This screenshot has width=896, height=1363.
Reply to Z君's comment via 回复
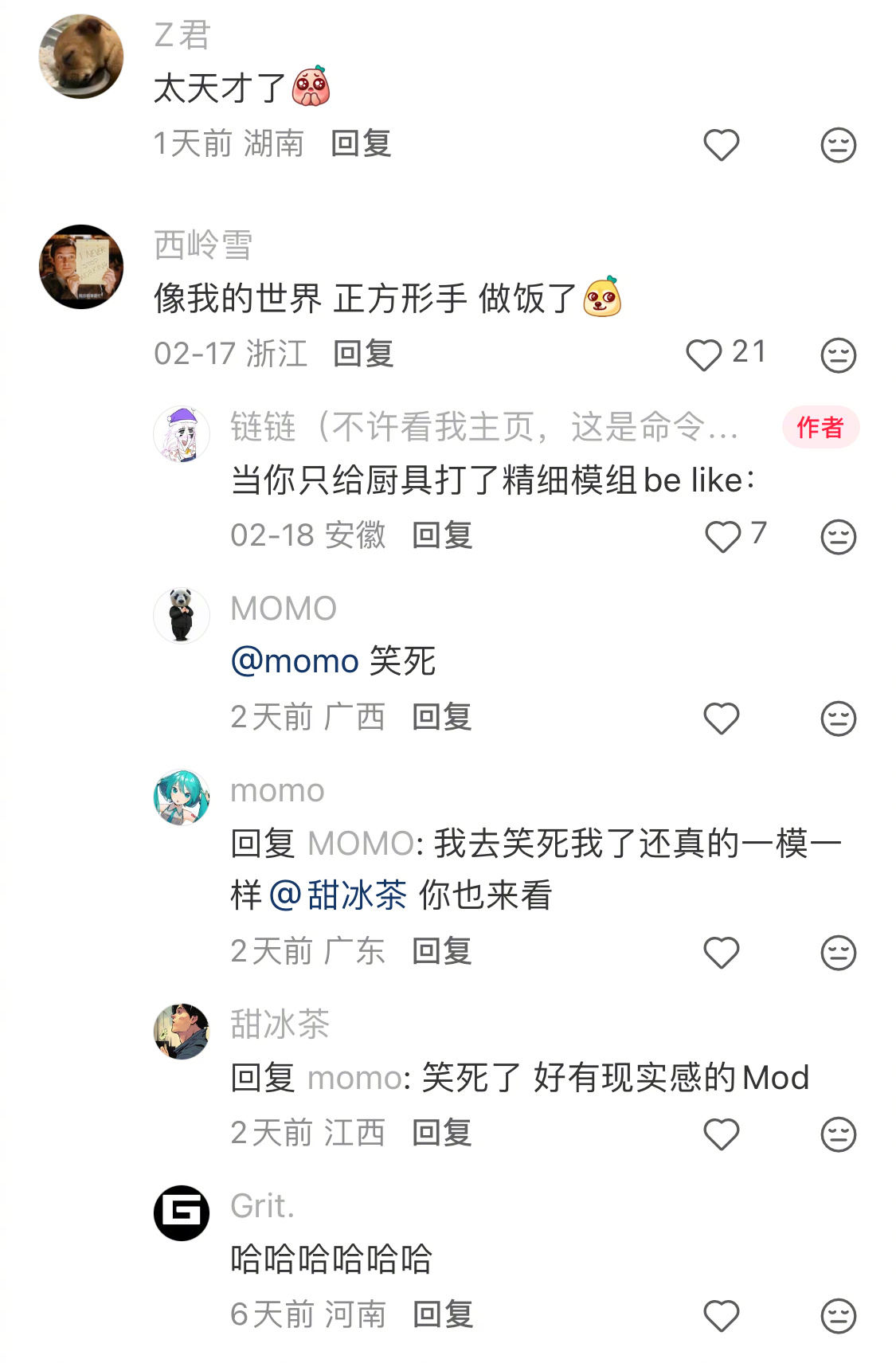(x=361, y=143)
